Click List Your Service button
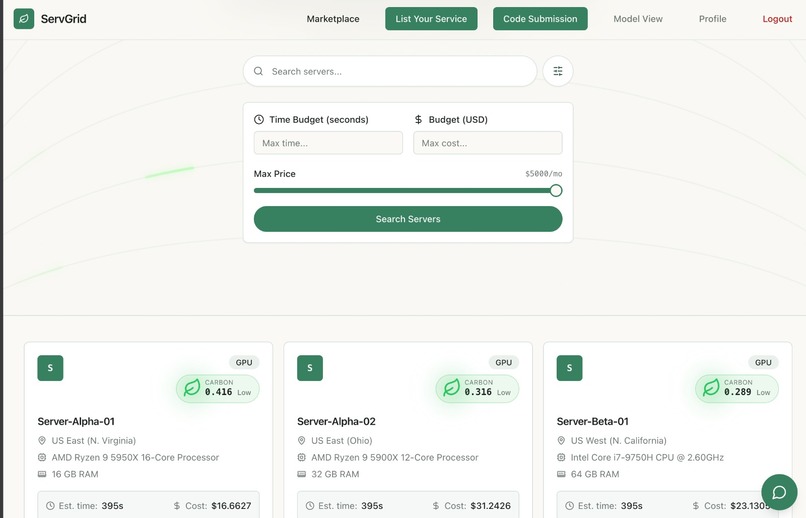The image size is (806, 518). (x=431, y=19)
